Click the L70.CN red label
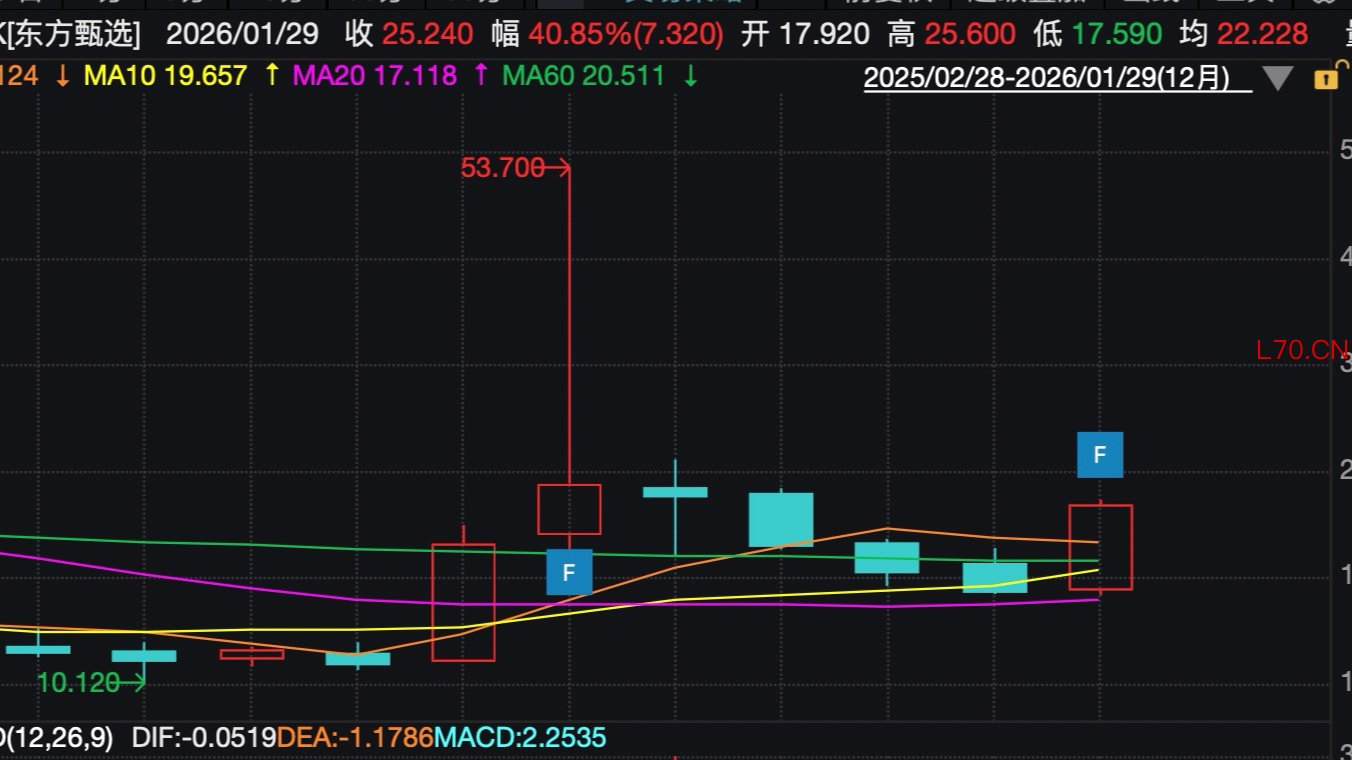1352x760 pixels. point(1302,350)
